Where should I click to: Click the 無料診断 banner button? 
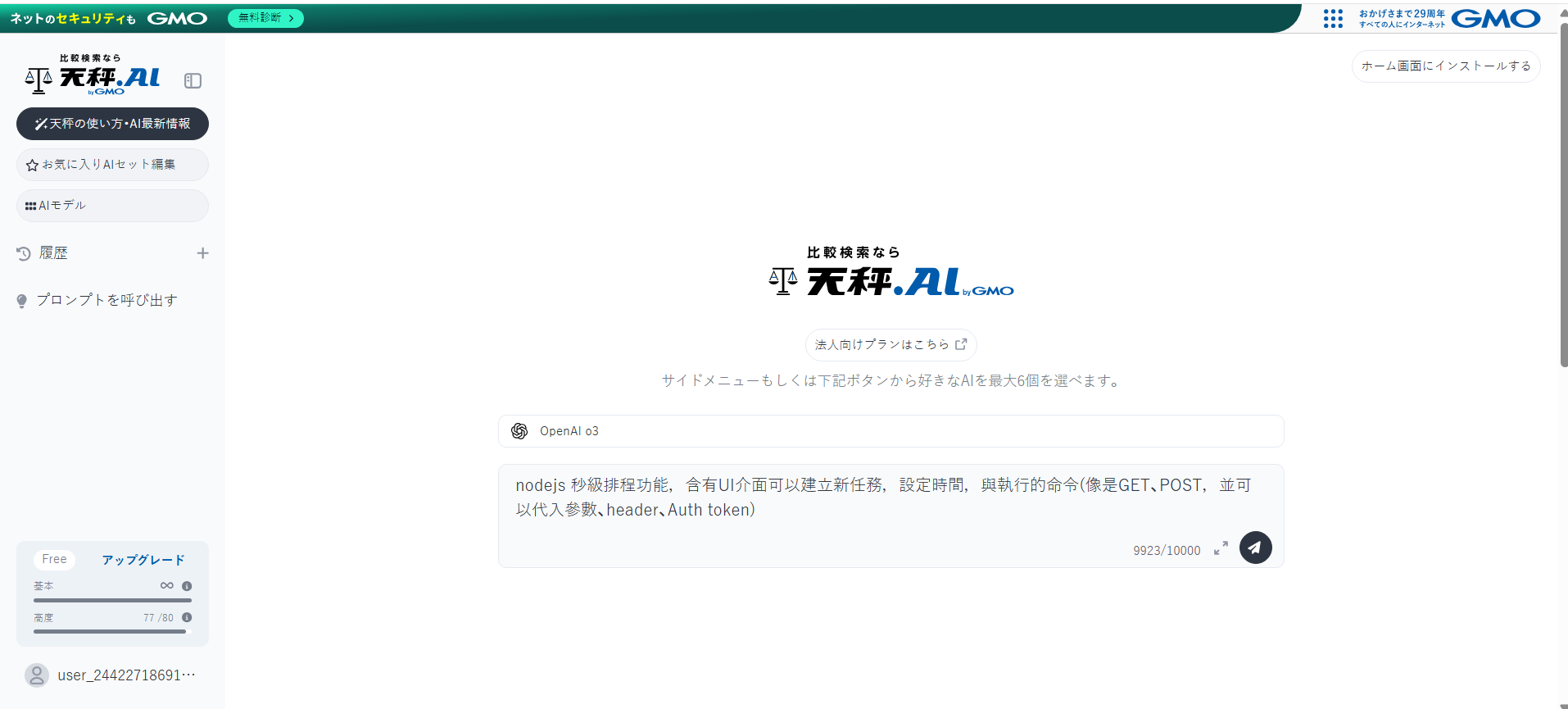(x=265, y=18)
